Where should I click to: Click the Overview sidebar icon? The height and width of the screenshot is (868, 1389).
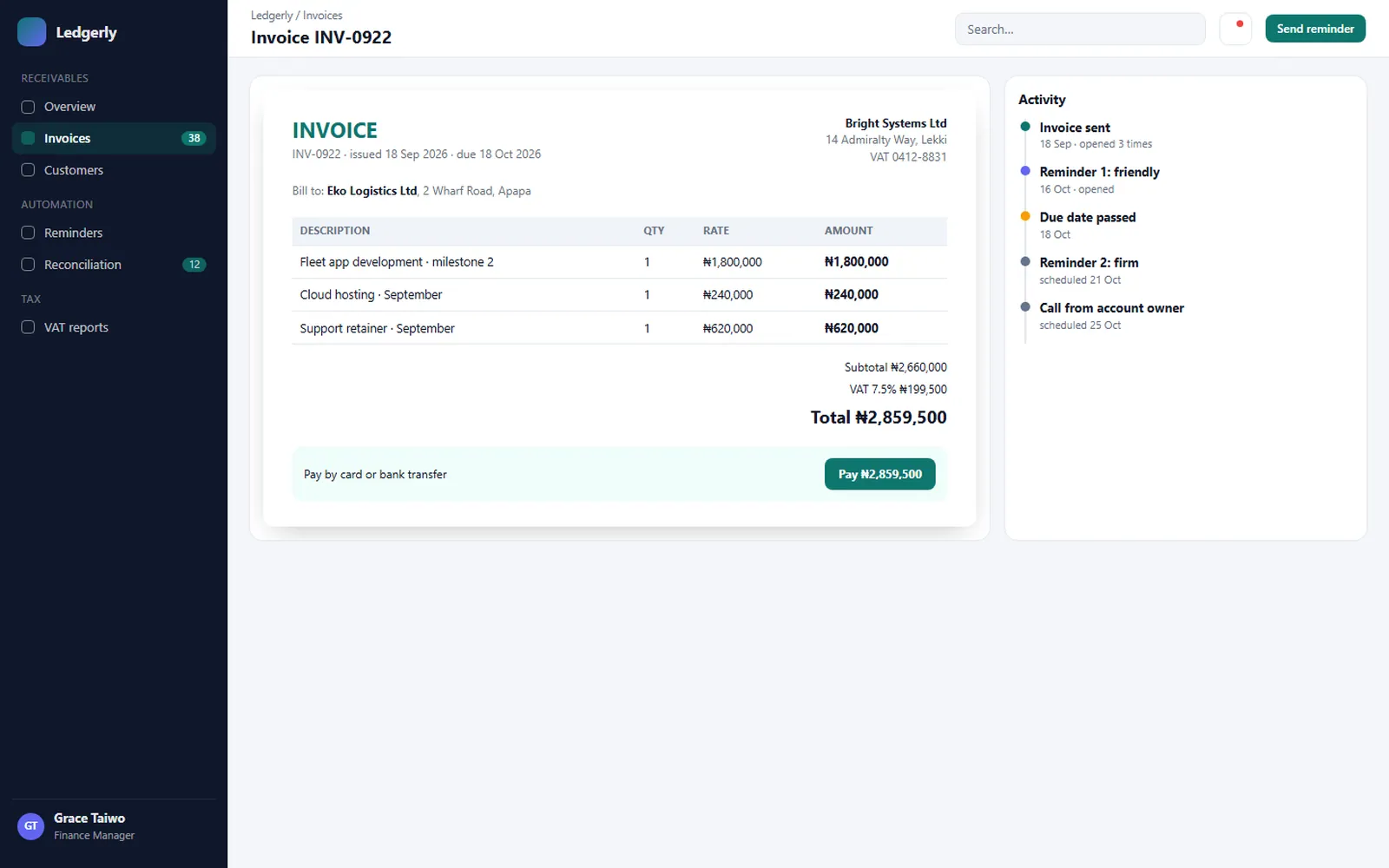tap(28, 107)
